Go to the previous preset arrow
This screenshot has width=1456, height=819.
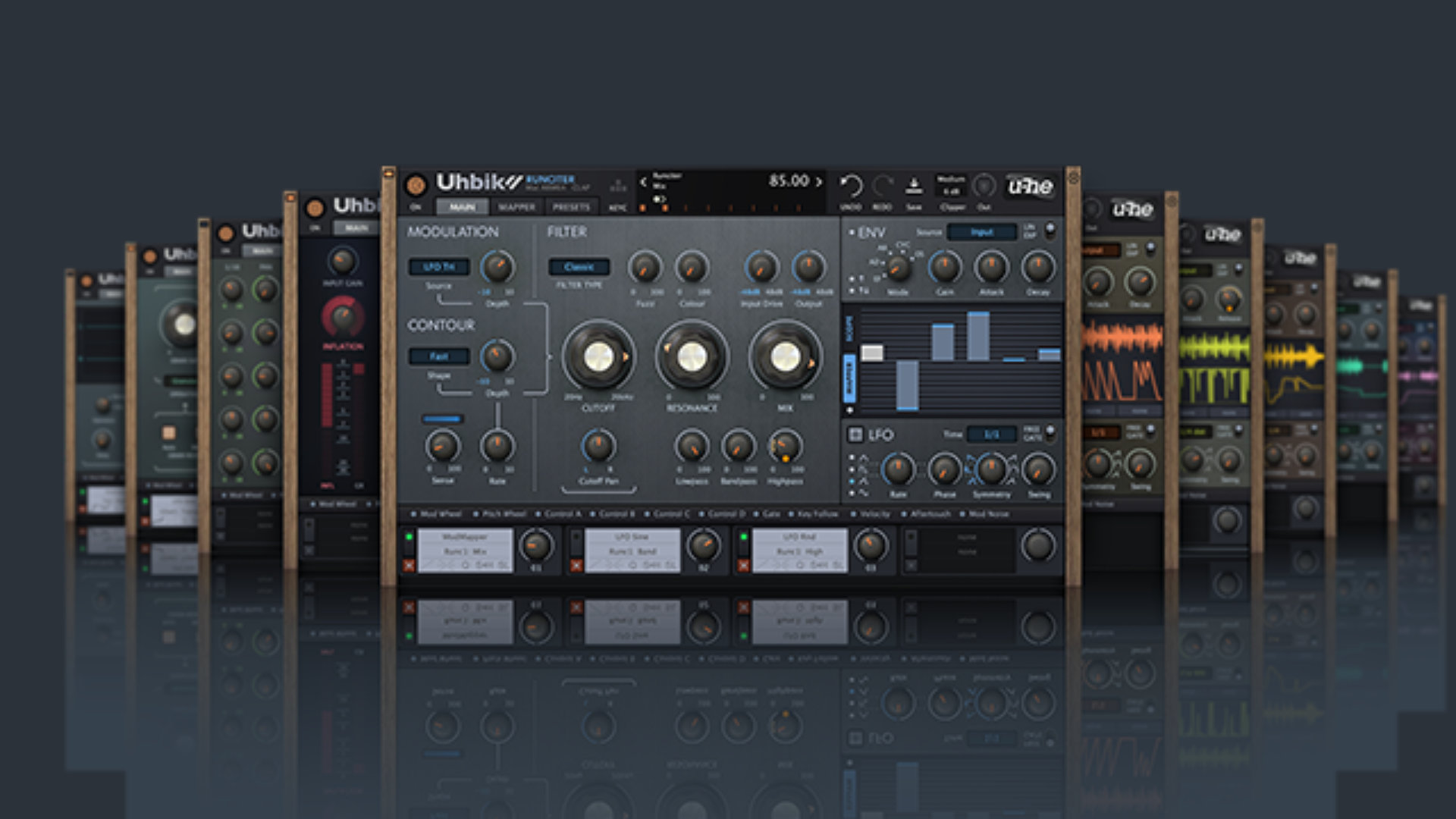pyautogui.click(x=643, y=182)
